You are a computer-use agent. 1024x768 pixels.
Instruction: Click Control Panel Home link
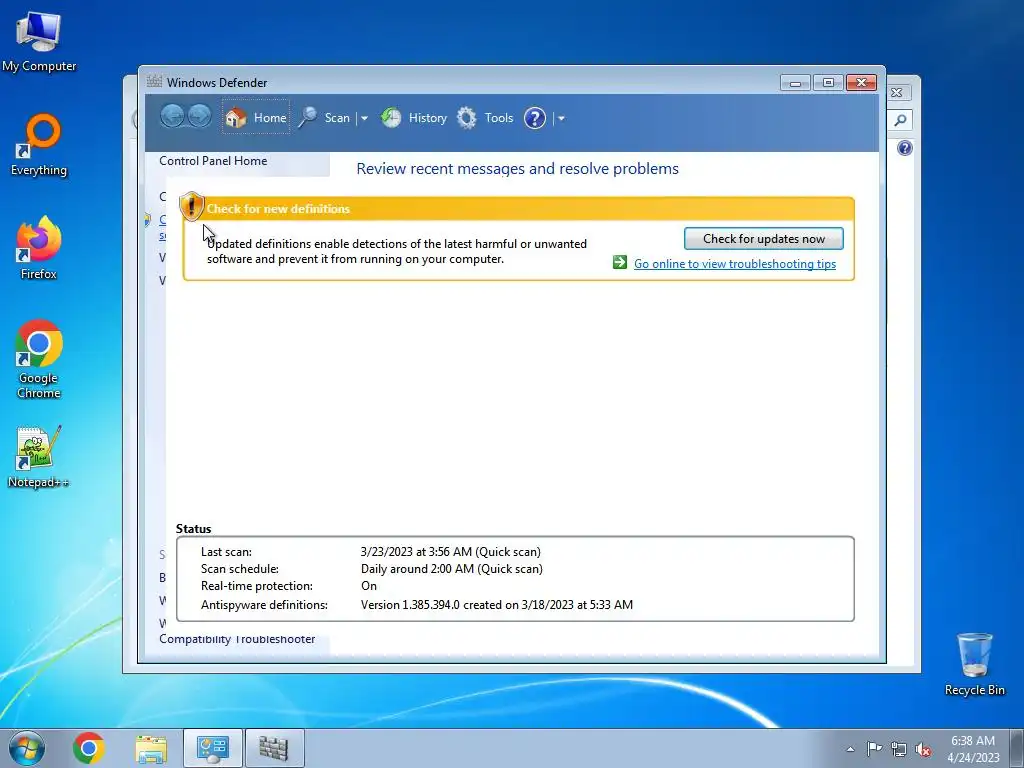click(213, 161)
